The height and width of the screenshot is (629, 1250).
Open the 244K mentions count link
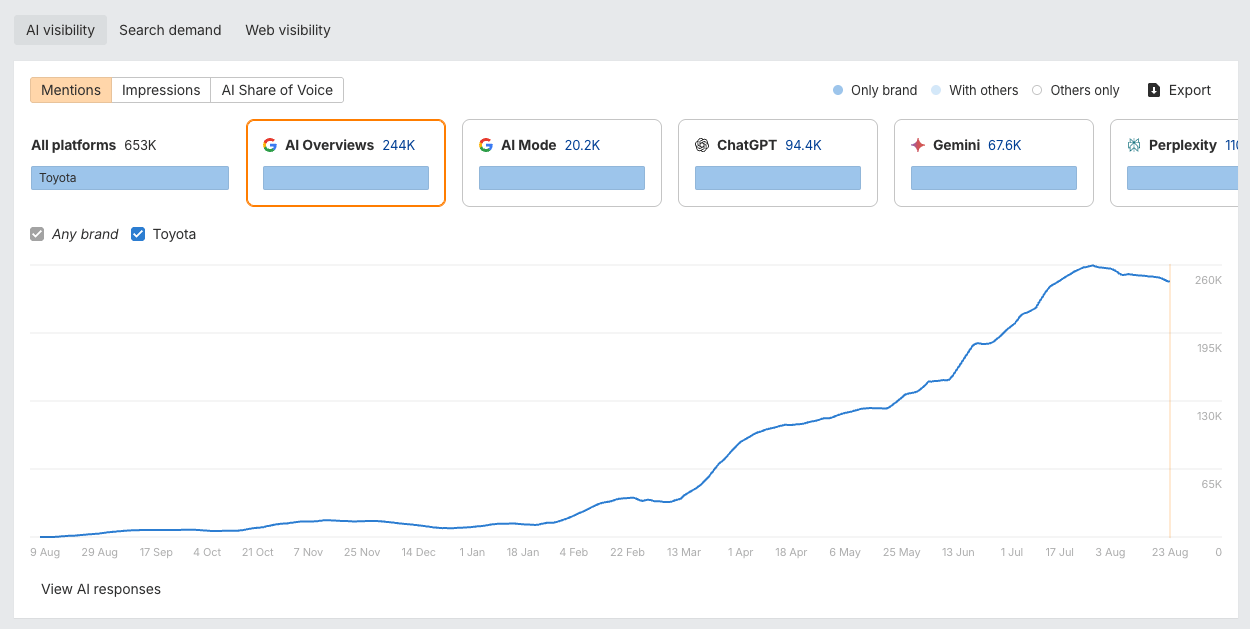399,145
